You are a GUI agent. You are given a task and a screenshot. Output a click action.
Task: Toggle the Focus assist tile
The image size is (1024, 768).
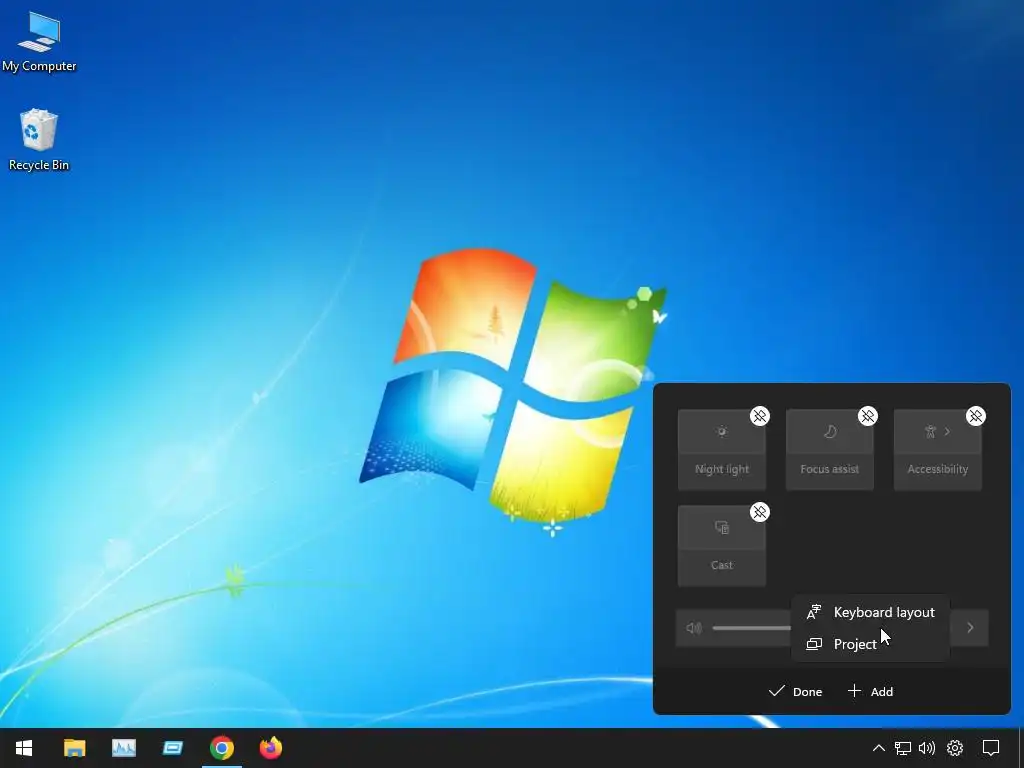tap(829, 450)
